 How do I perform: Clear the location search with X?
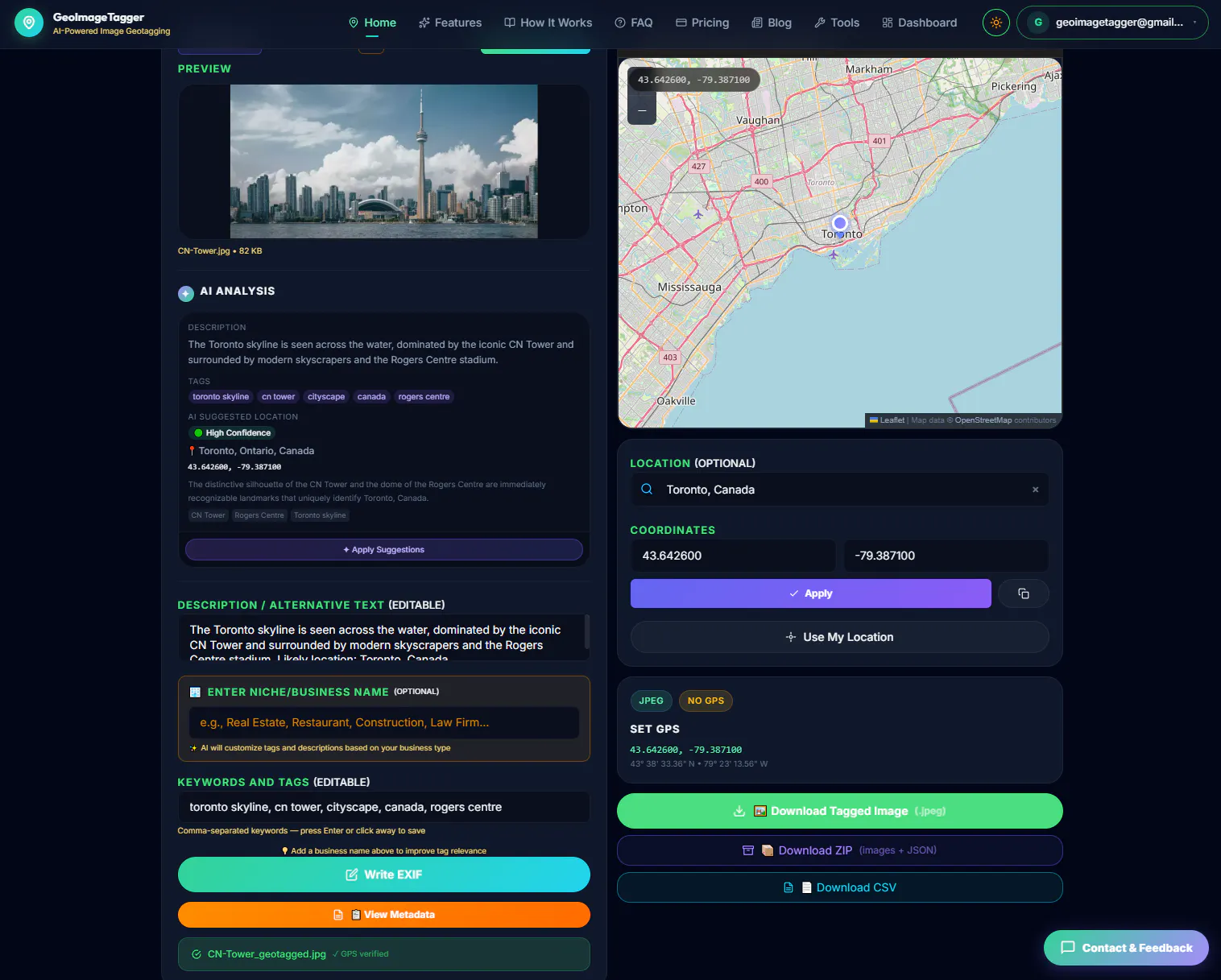[x=1036, y=490]
